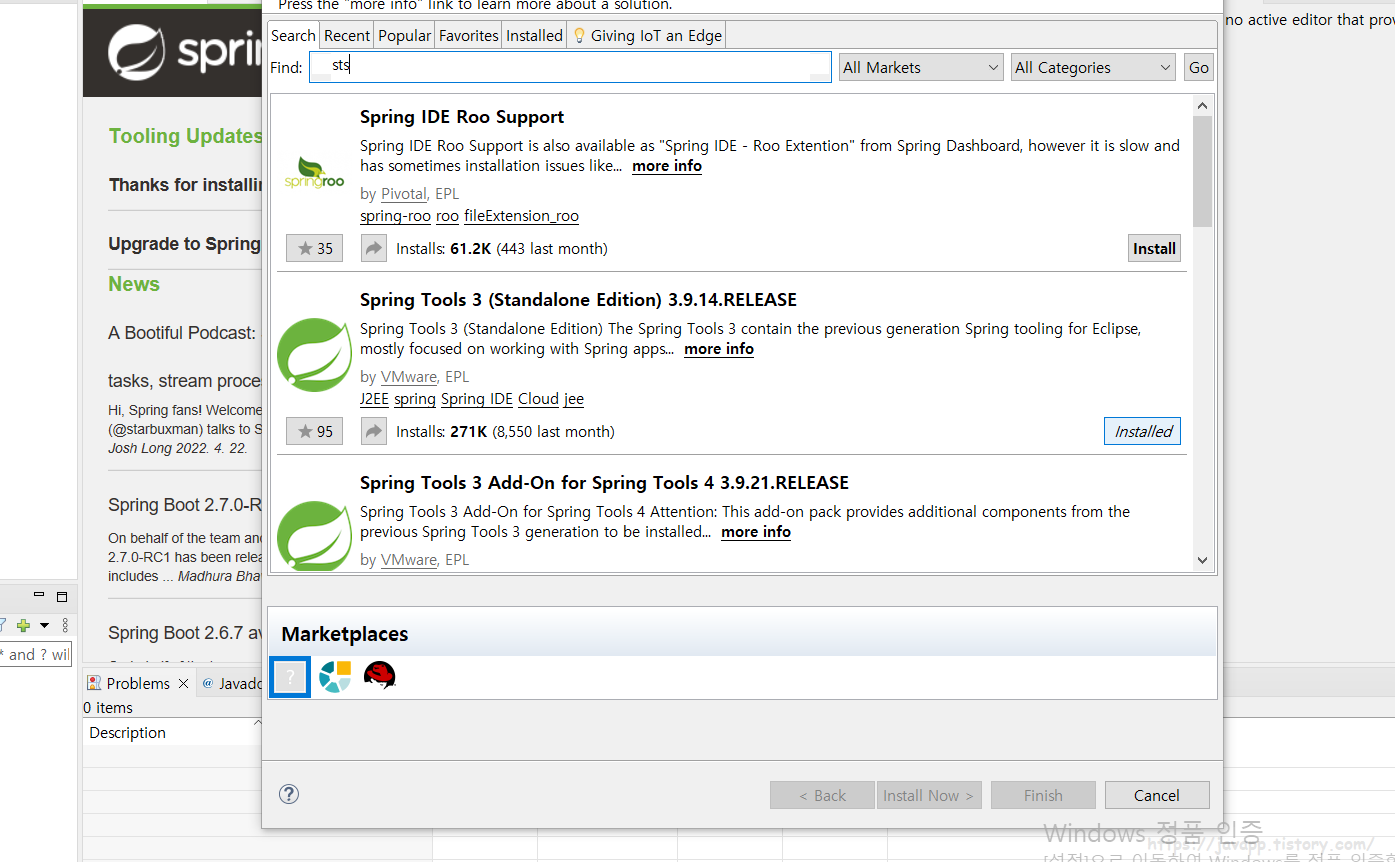Click the News heading in the dashboard
The height and width of the screenshot is (862, 1395).
pos(134,284)
